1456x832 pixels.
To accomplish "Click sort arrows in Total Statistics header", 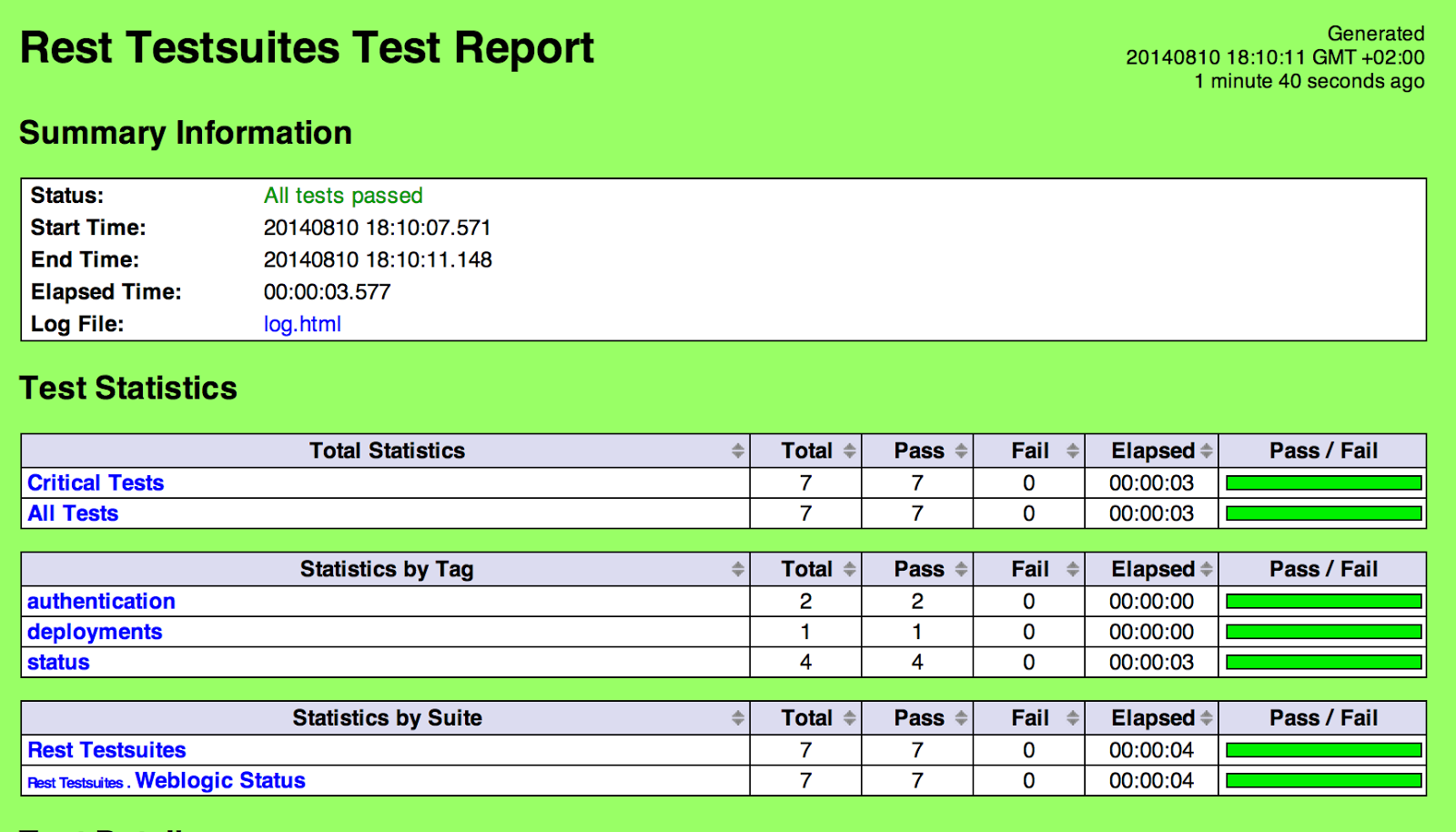I will pyautogui.click(x=737, y=451).
